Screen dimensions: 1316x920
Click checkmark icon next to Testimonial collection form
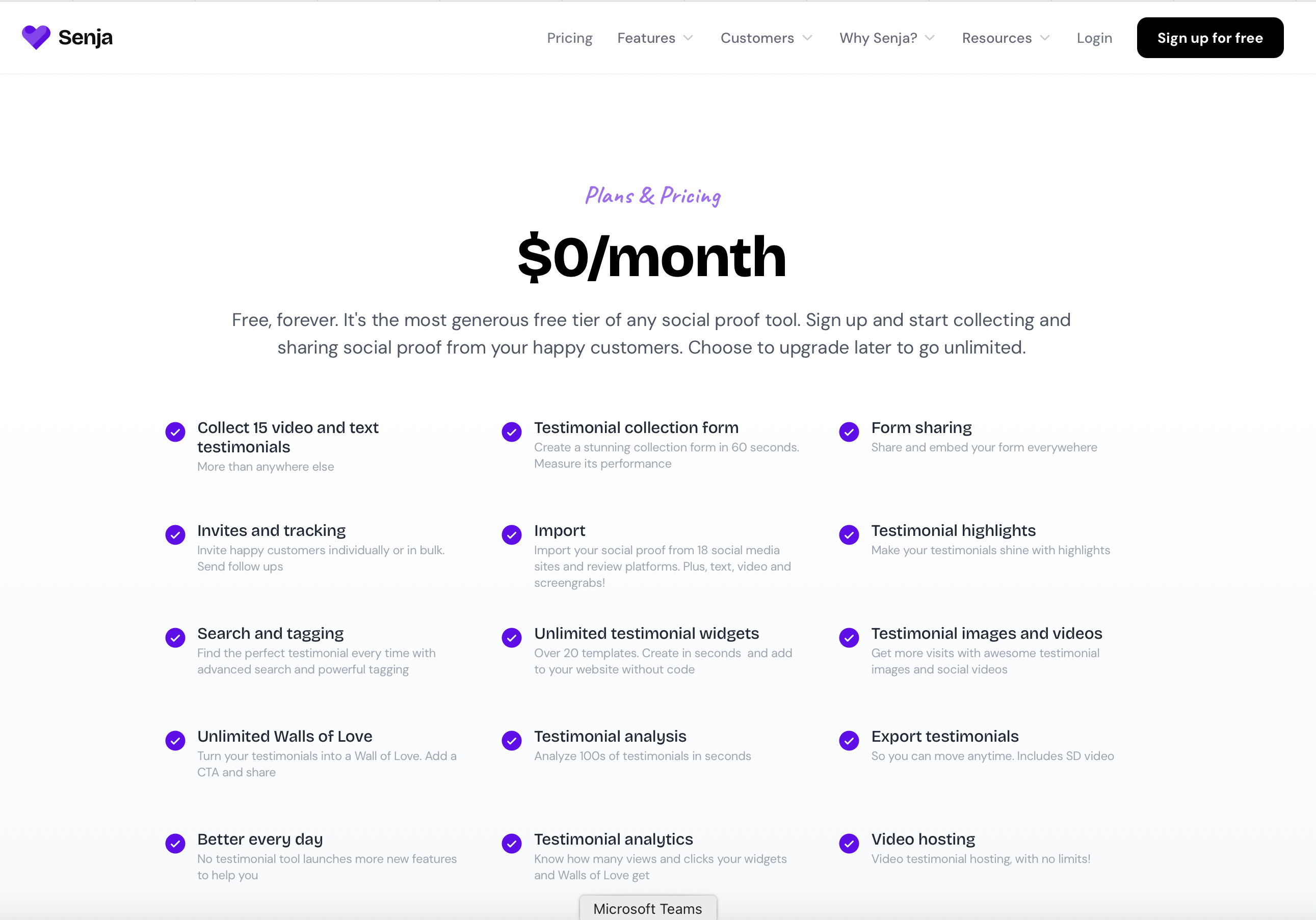click(512, 432)
